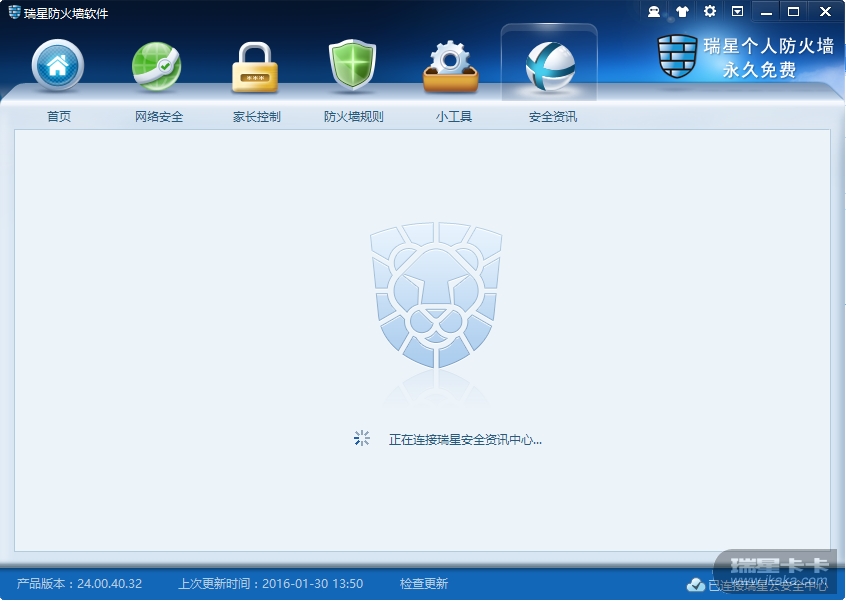Click the 瑞星个人防火墙 brick shield logo
The width and height of the screenshot is (846, 601).
[x=678, y=56]
